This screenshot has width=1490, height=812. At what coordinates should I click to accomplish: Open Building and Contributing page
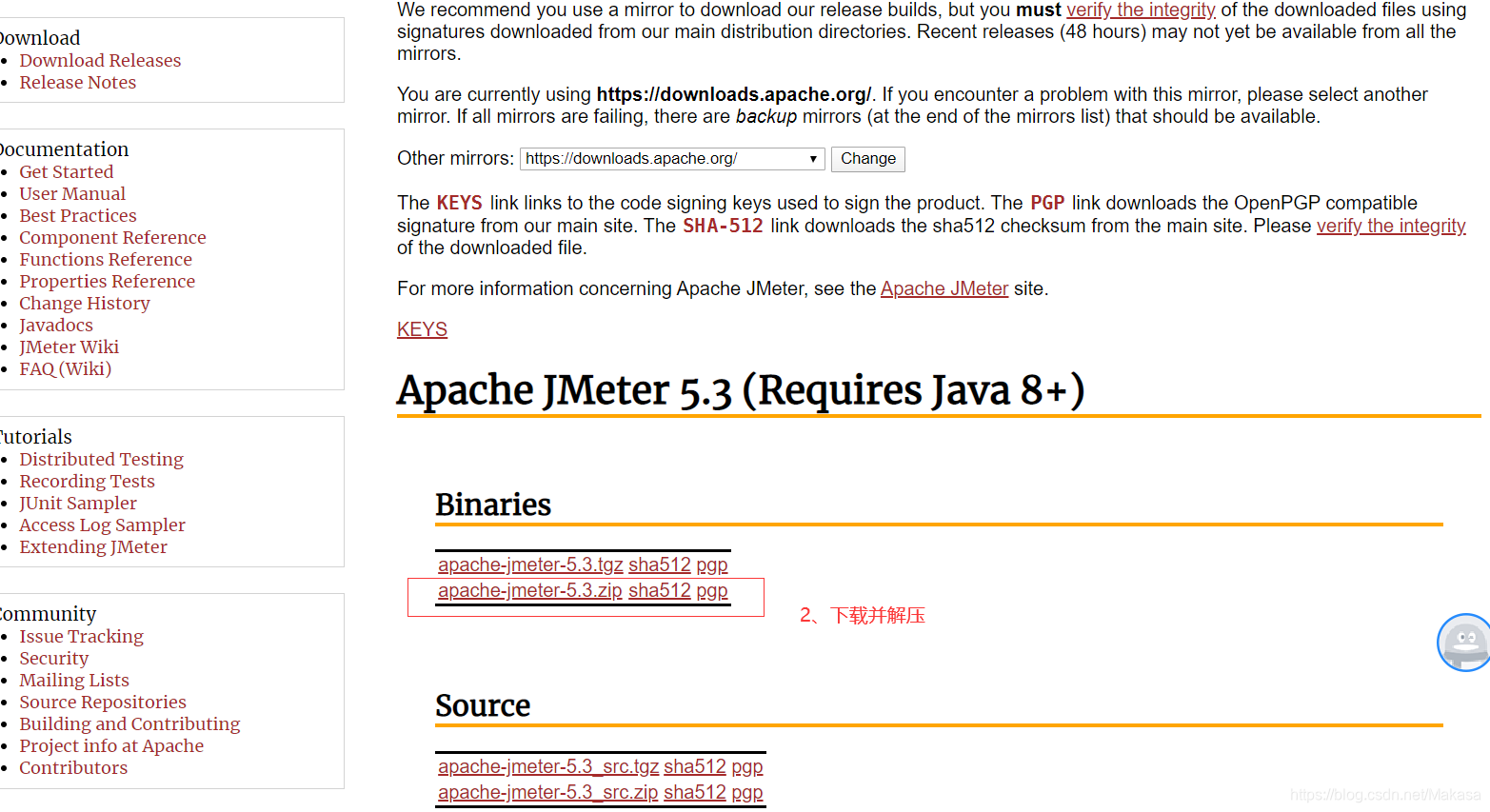(x=129, y=723)
